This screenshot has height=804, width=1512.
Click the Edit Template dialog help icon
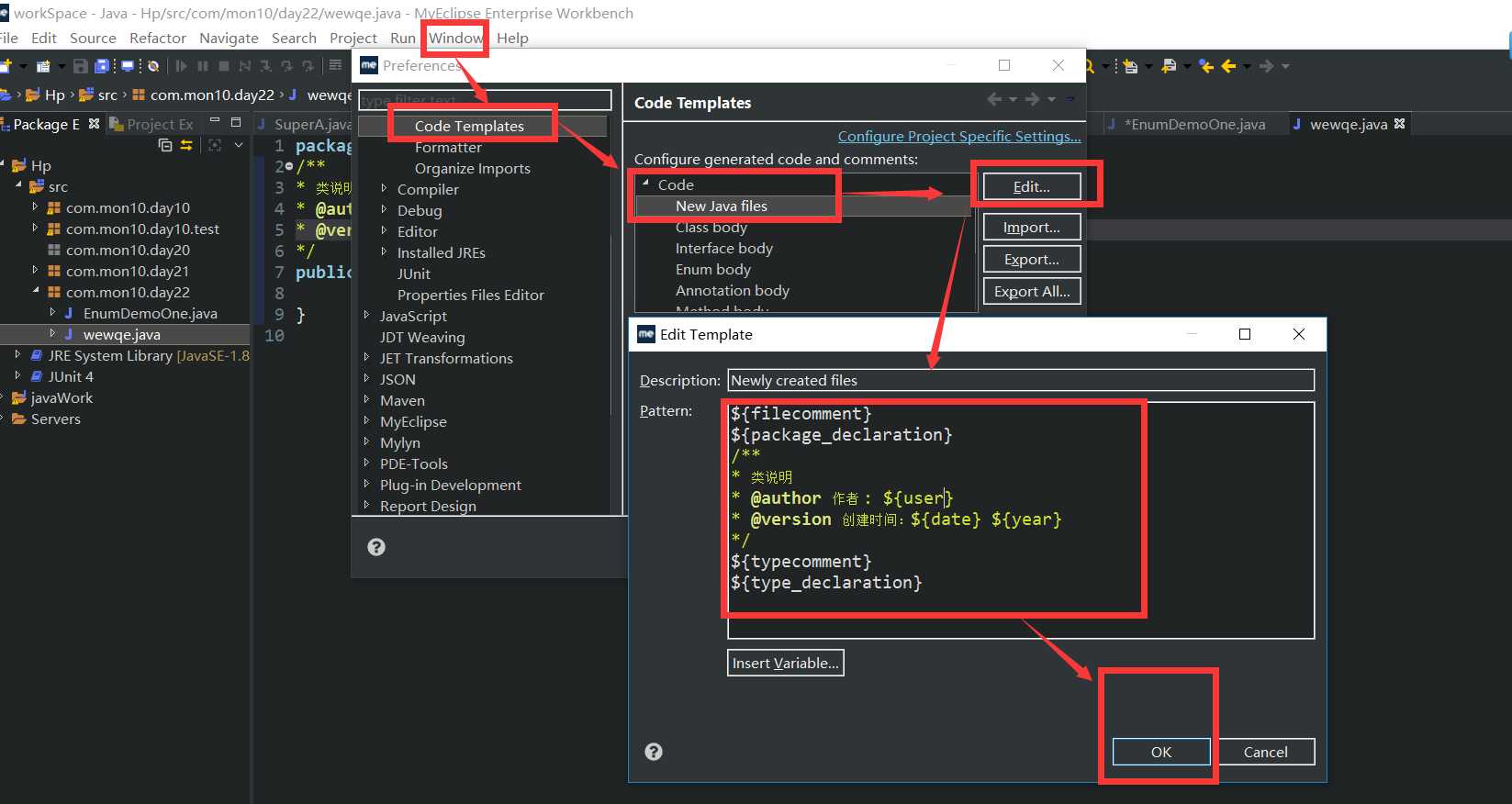coord(654,752)
